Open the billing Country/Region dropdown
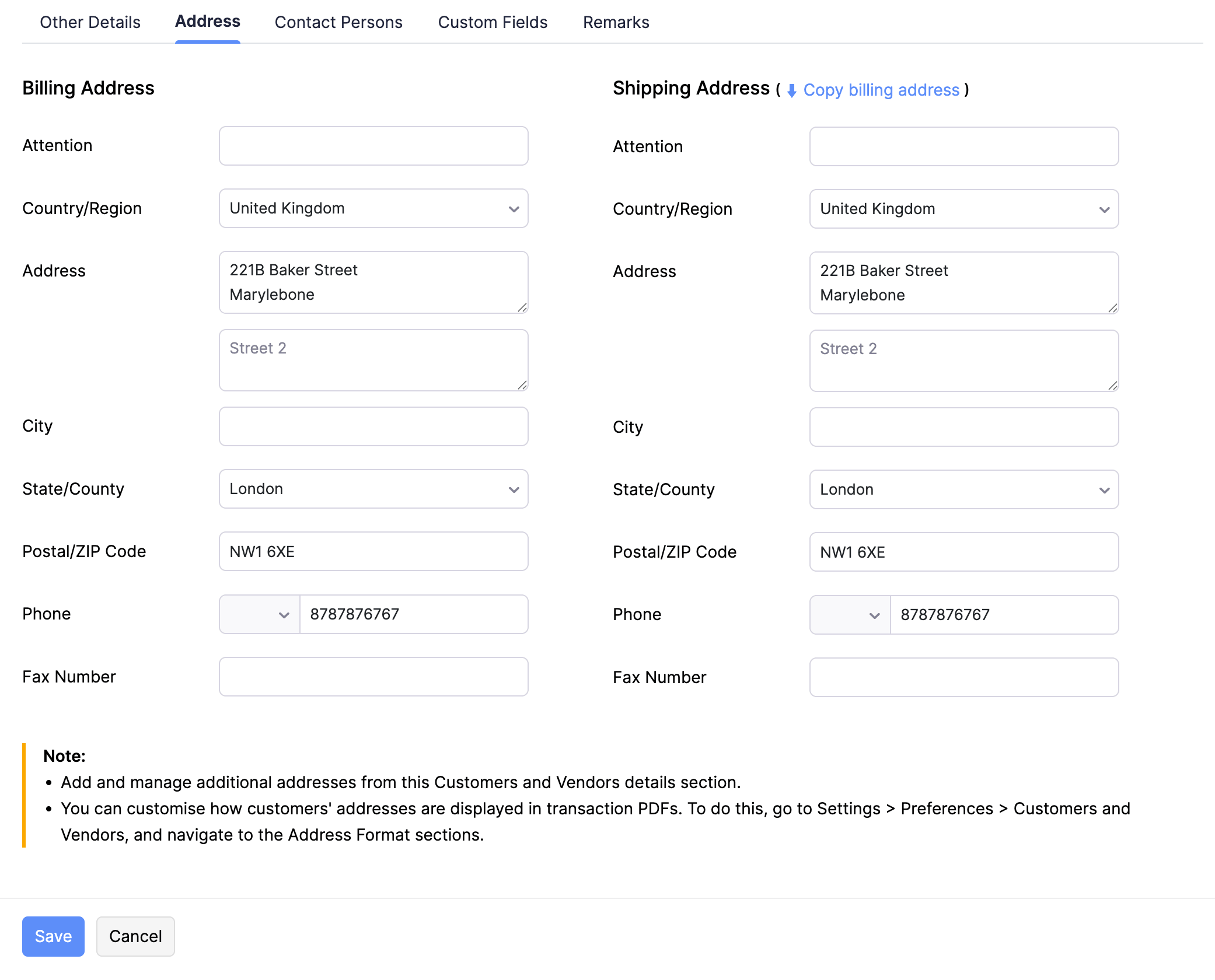This screenshot has height=980, width=1215. [373, 208]
